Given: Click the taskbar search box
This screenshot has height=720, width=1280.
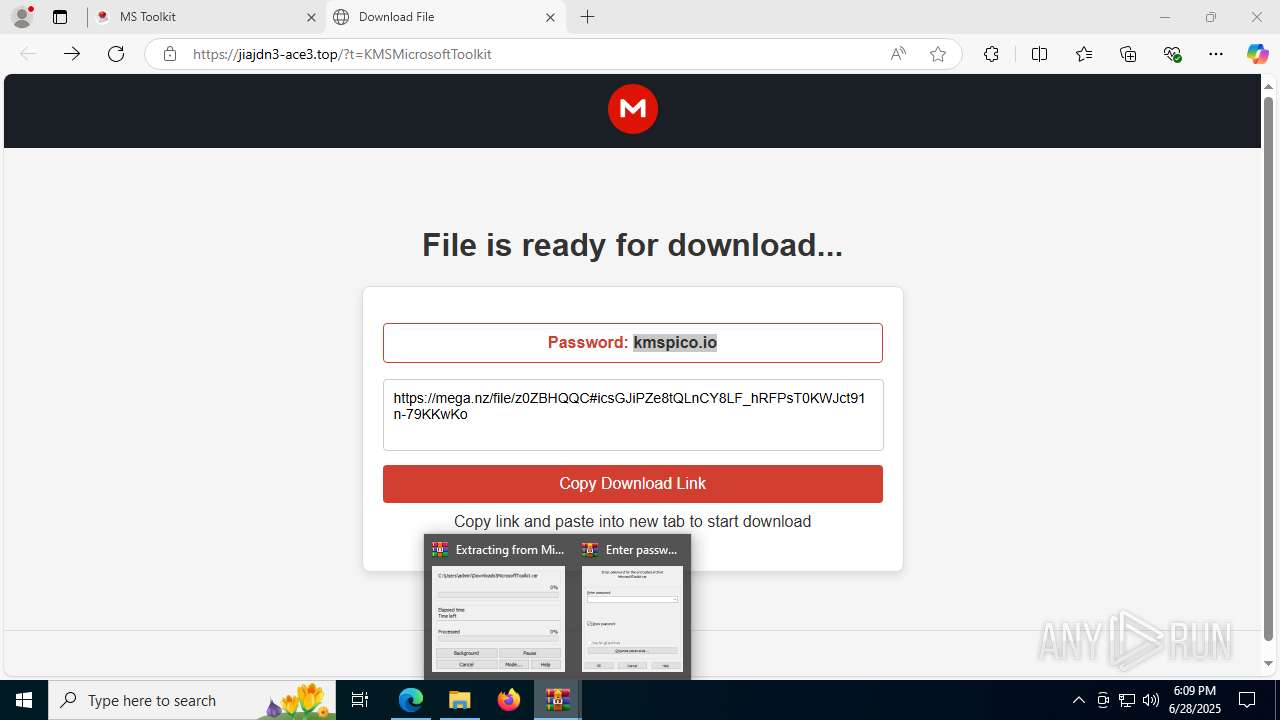Looking at the screenshot, I should [x=192, y=700].
